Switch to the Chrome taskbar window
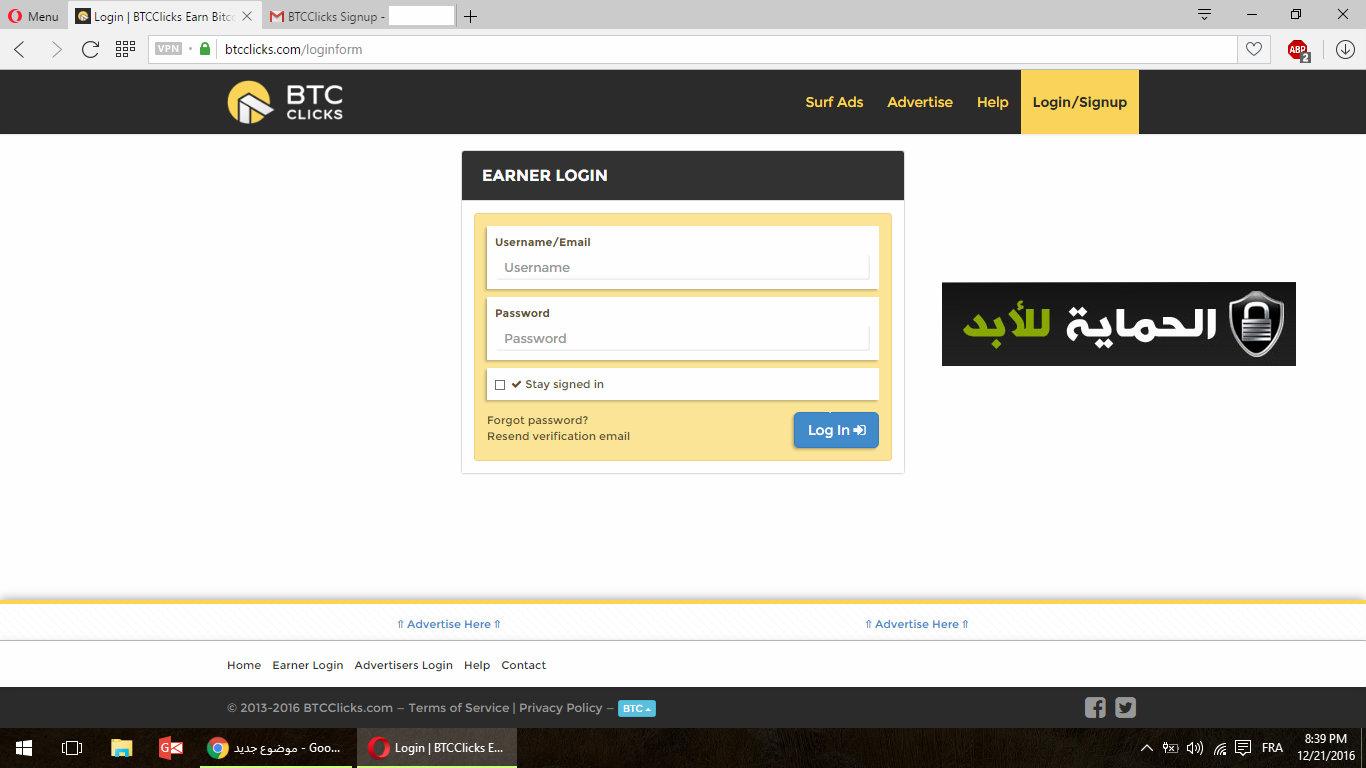This screenshot has width=1366, height=768. point(275,748)
